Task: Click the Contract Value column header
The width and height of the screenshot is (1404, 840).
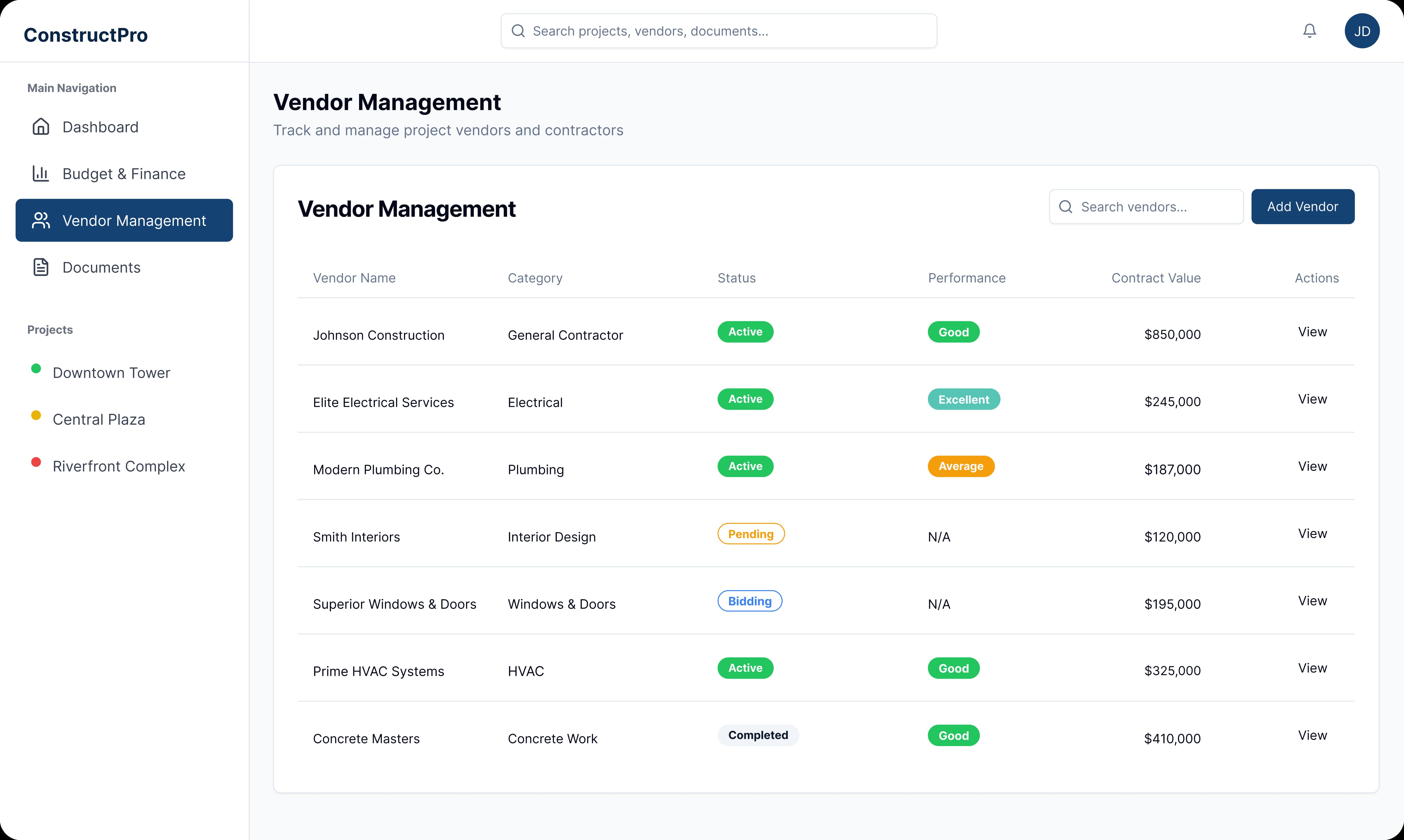Action: coord(1156,278)
